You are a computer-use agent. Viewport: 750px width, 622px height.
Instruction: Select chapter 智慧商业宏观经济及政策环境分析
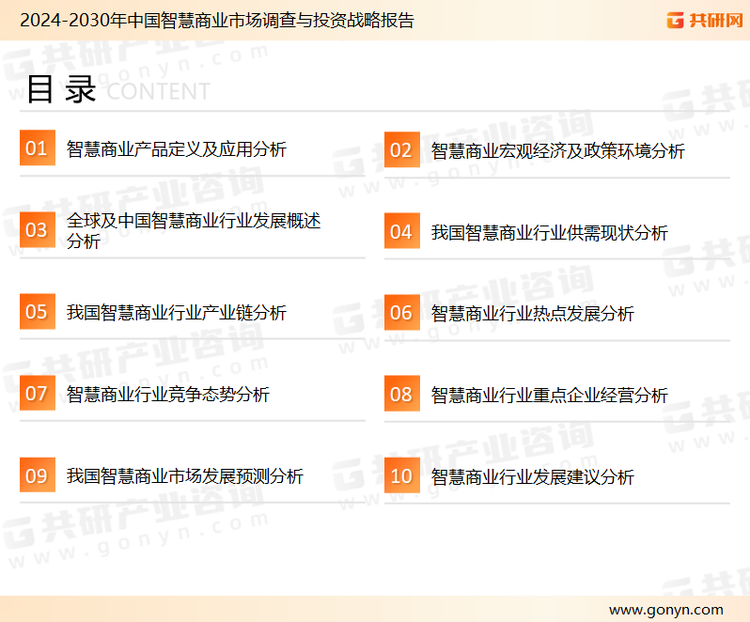pyautogui.click(x=558, y=151)
